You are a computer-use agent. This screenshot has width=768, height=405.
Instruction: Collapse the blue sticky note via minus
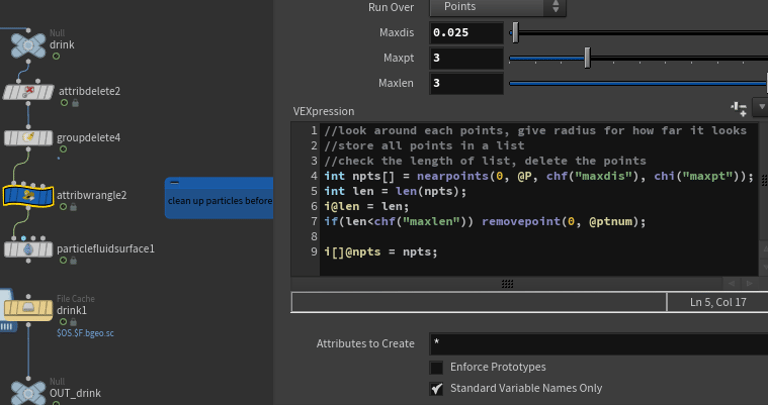coord(174,183)
